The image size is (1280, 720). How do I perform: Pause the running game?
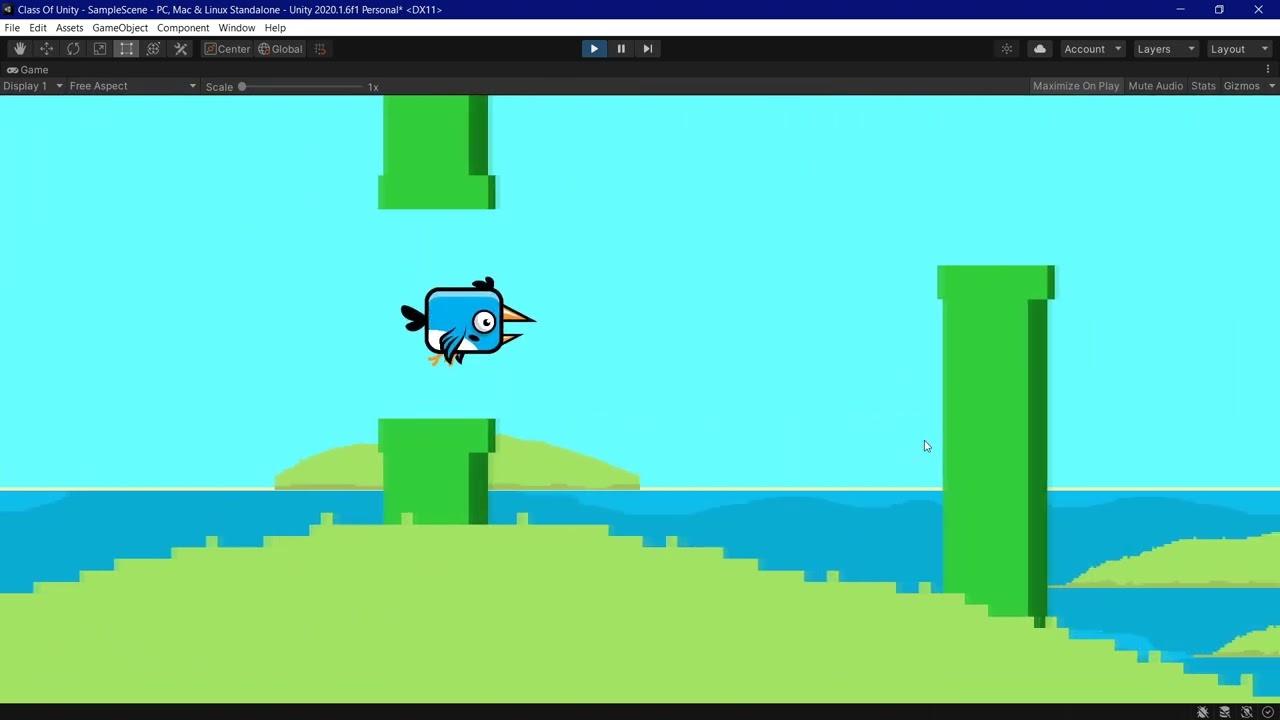[621, 49]
